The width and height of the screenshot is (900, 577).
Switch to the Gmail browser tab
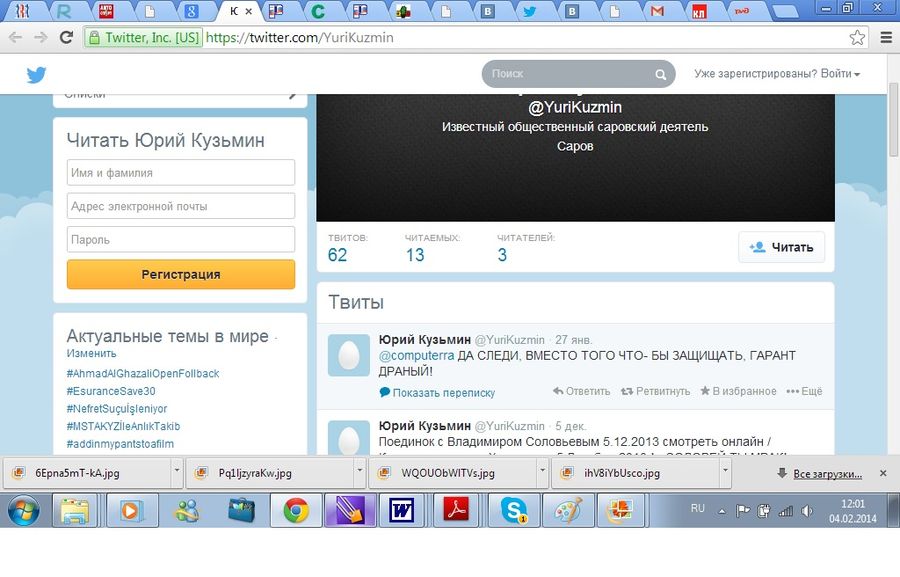click(656, 12)
